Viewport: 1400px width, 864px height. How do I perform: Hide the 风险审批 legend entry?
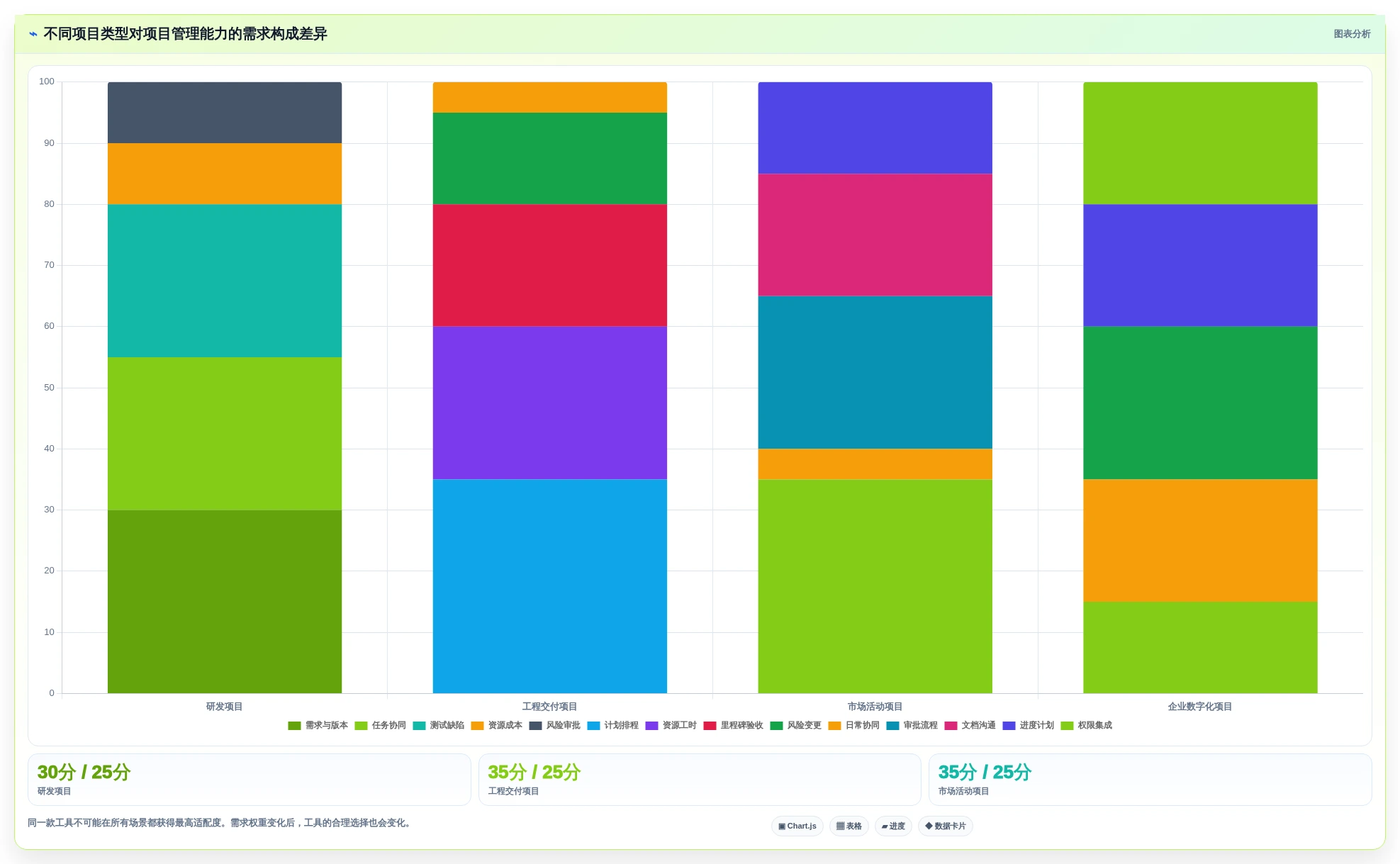pos(554,726)
